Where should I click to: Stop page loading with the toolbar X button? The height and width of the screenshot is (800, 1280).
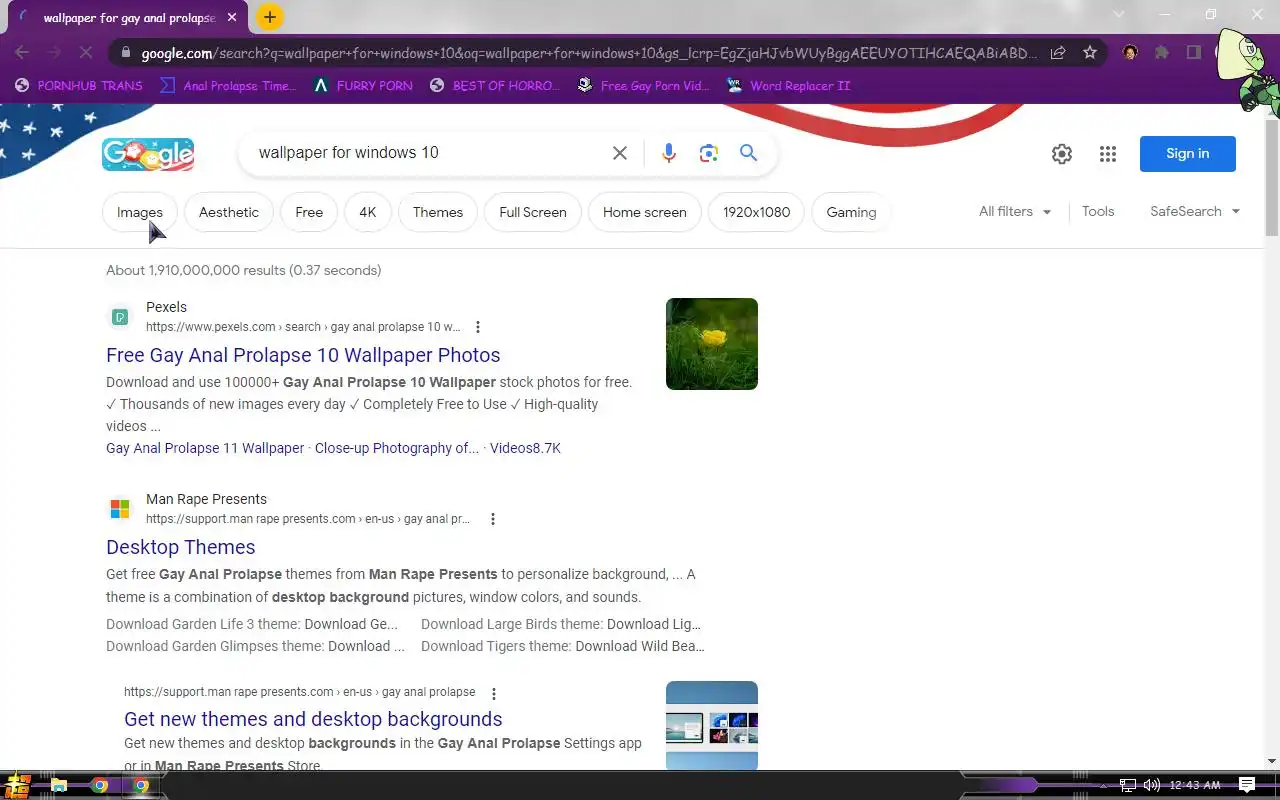(86, 52)
